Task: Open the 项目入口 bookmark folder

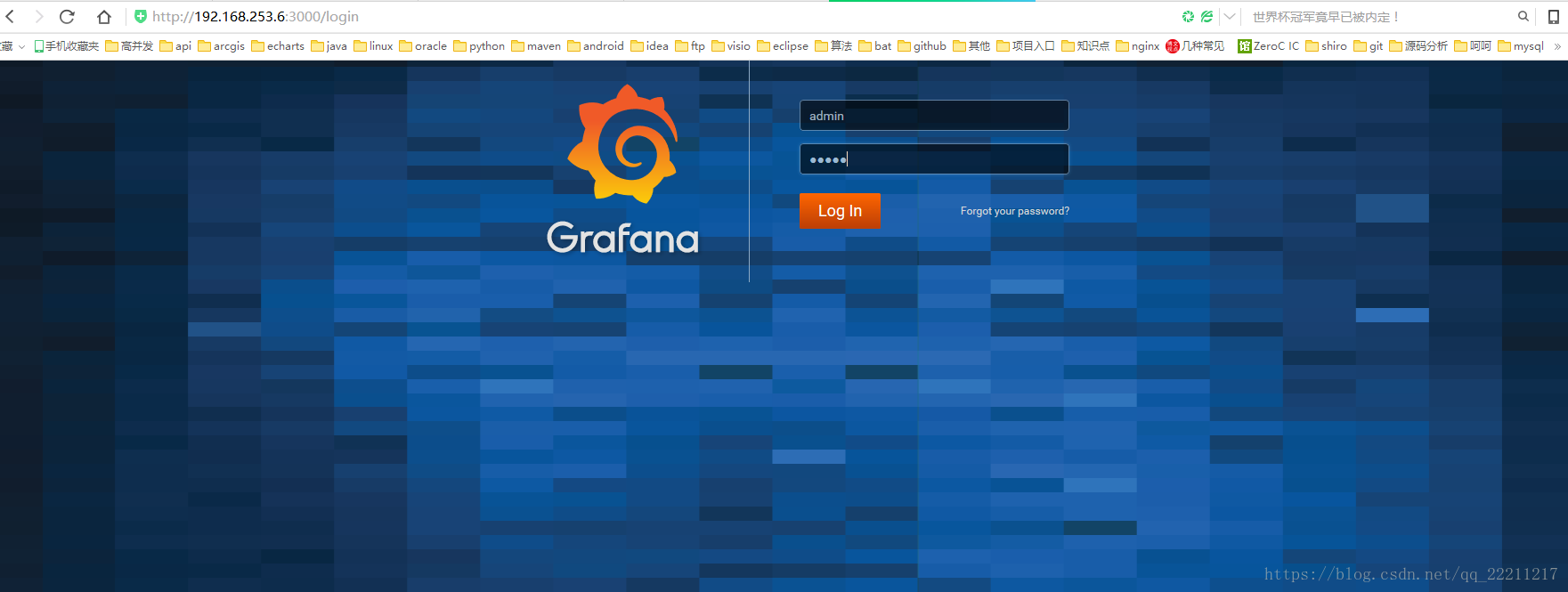Action: click(1026, 46)
